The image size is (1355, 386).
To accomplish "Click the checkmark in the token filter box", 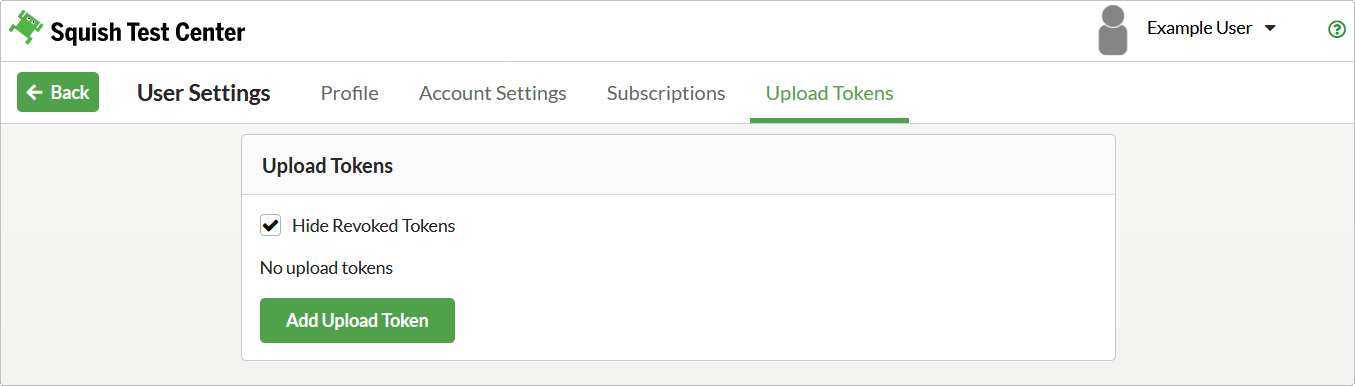I will (270, 226).
